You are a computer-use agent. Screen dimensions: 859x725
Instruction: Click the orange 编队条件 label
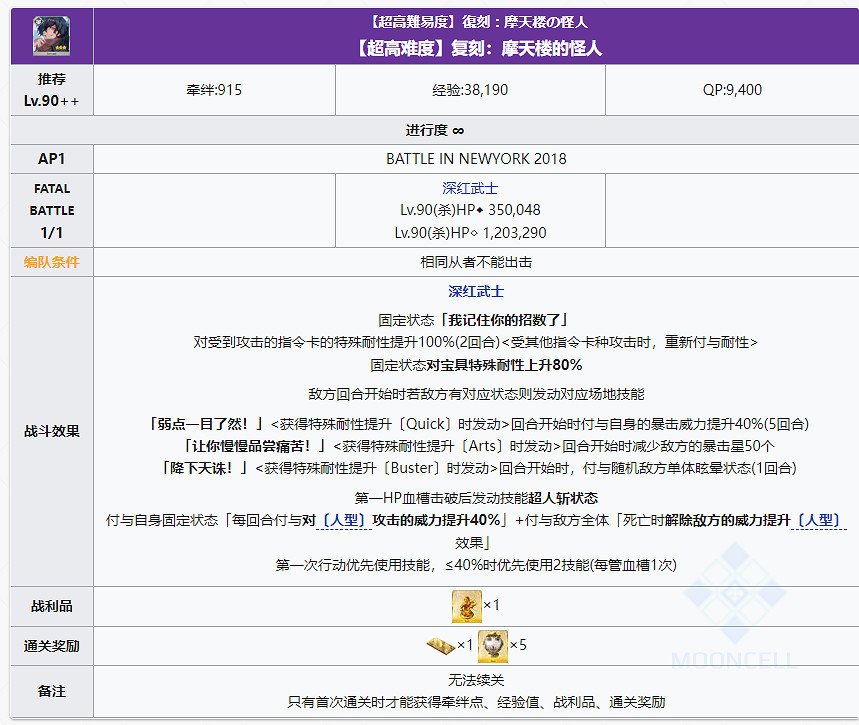click(x=51, y=262)
